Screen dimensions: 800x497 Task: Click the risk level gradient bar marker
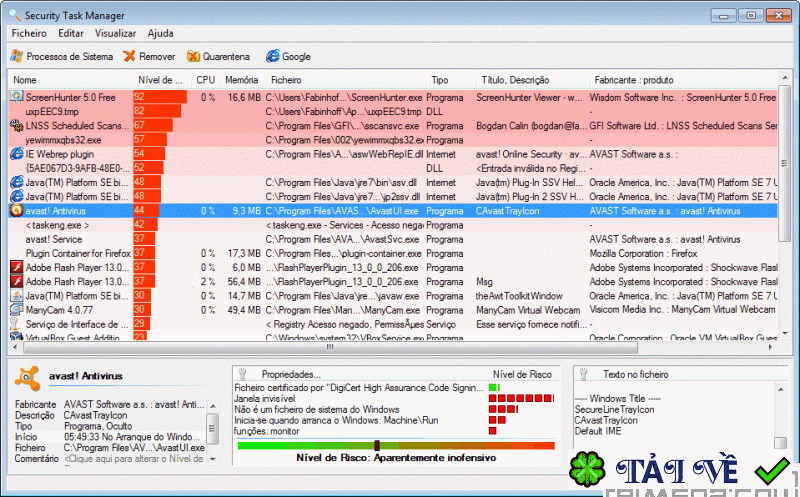point(377,445)
